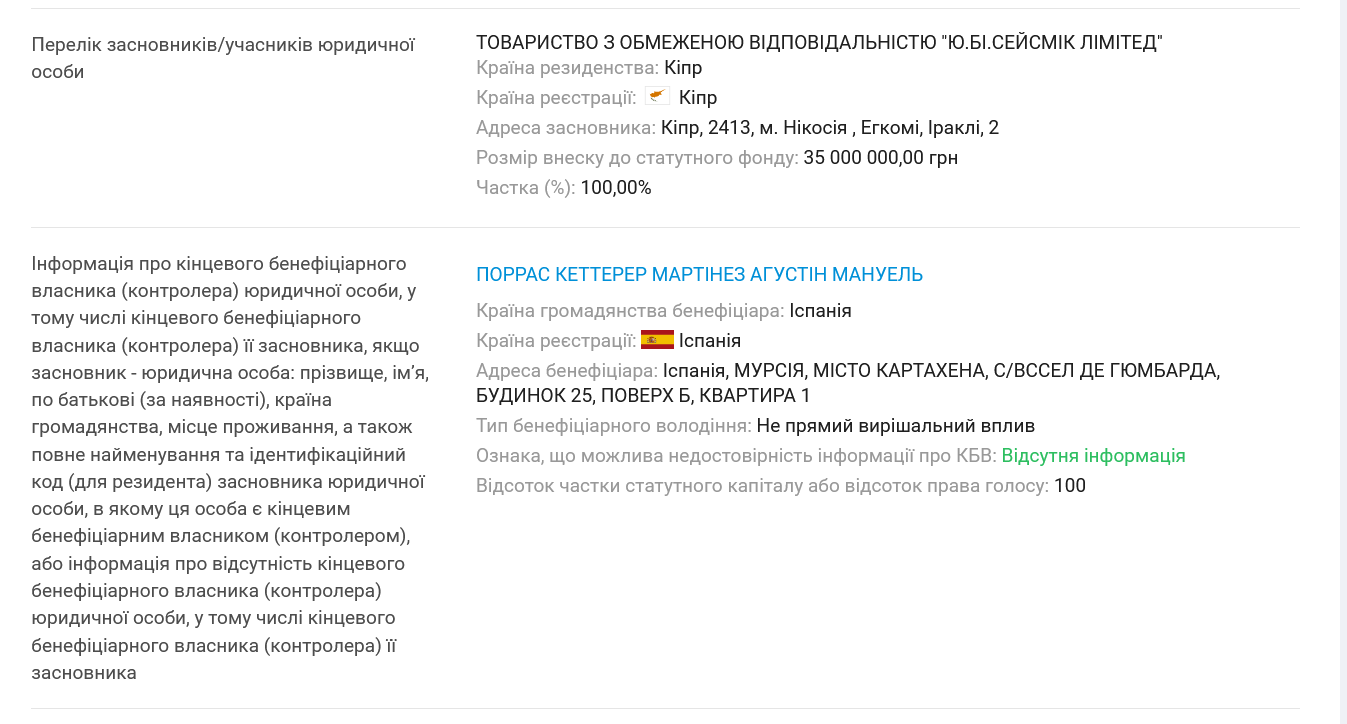Select the founders section label Перелік засновників/учасників
The height and width of the screenshot is (724, 1347).
[x=225, y=58]
